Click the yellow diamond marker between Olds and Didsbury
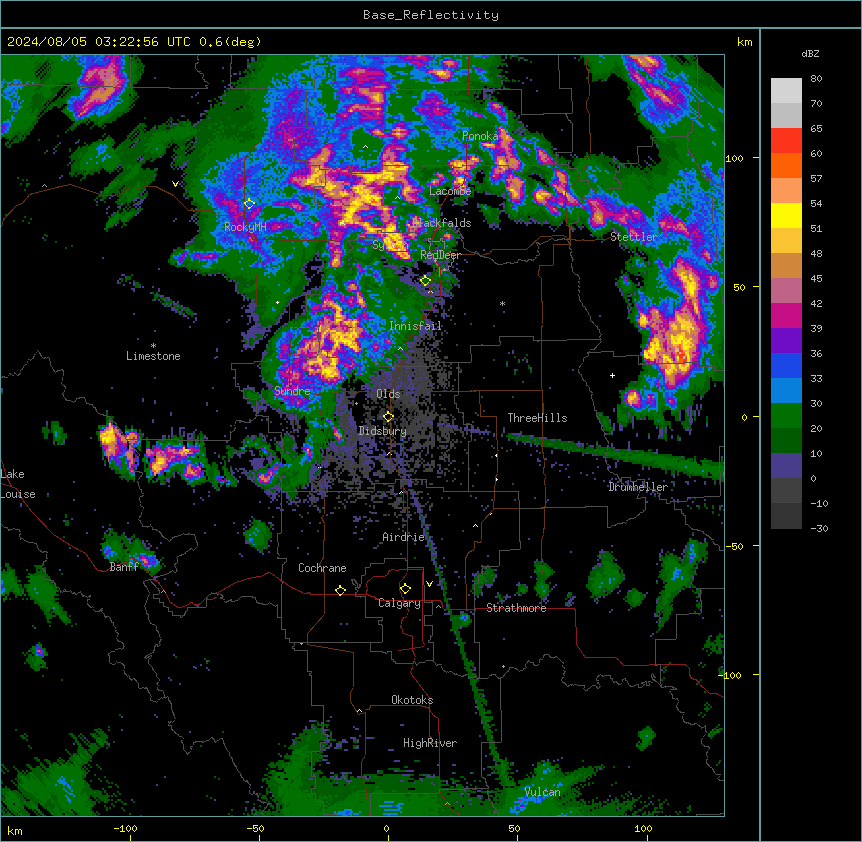The height and width of the screenshot is (842, 862). (388, 416)
